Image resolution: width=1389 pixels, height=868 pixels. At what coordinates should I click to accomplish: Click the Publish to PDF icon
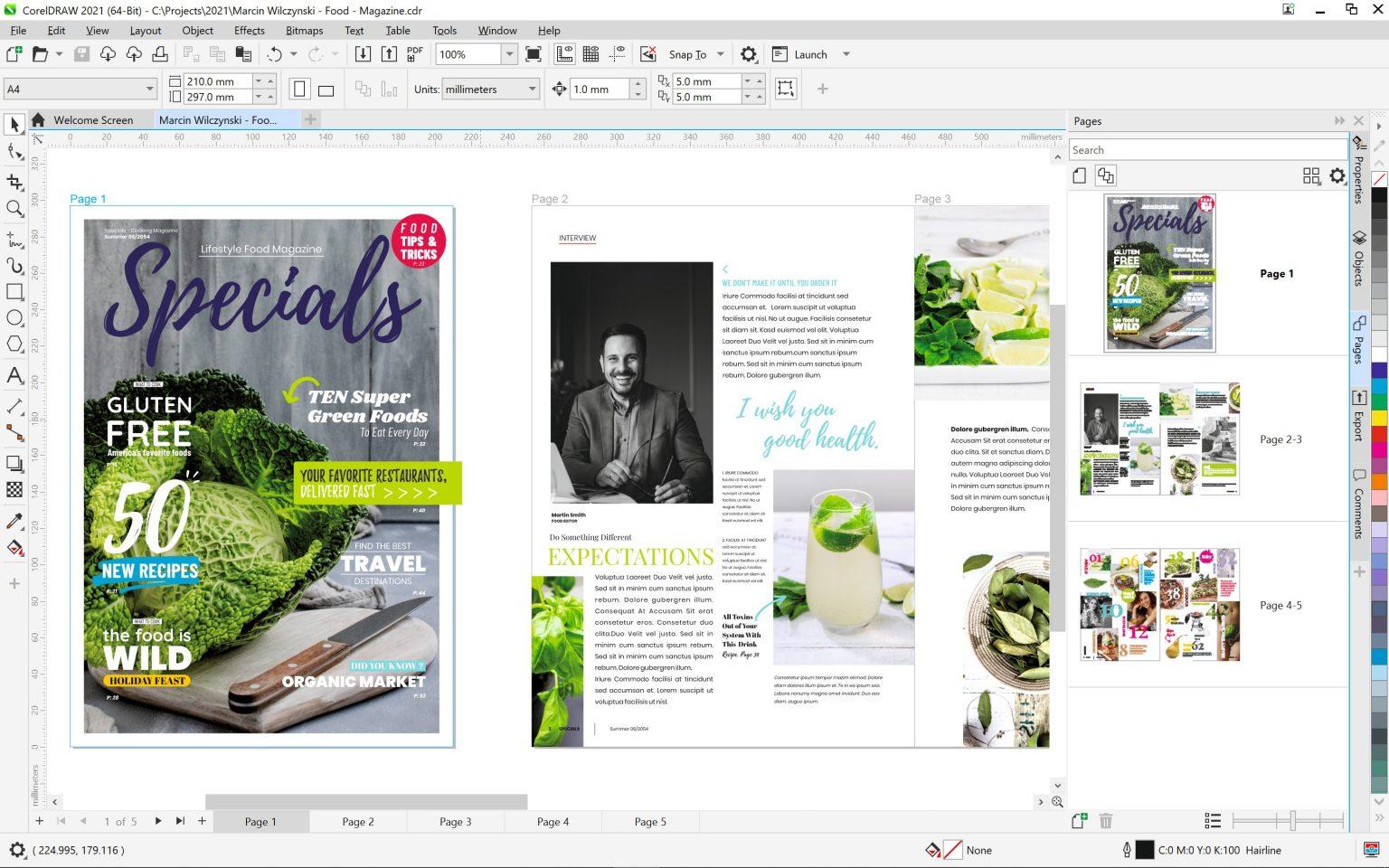tap(415, 54)
